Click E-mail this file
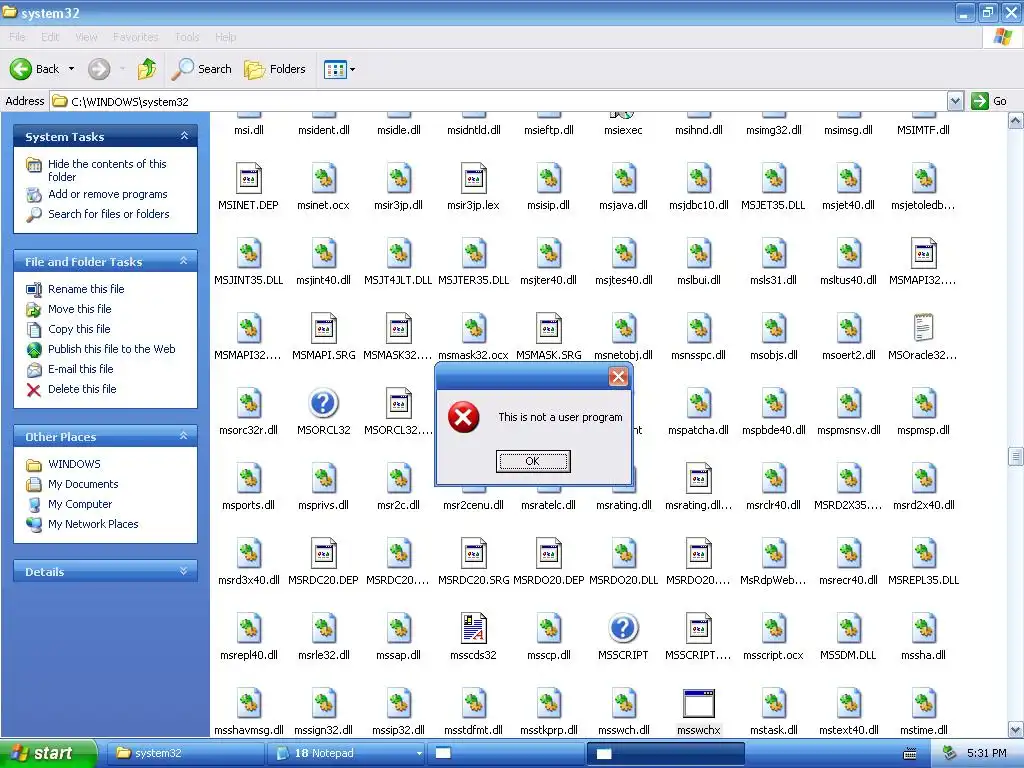The image size is (1024, 768). pos(80,369)
